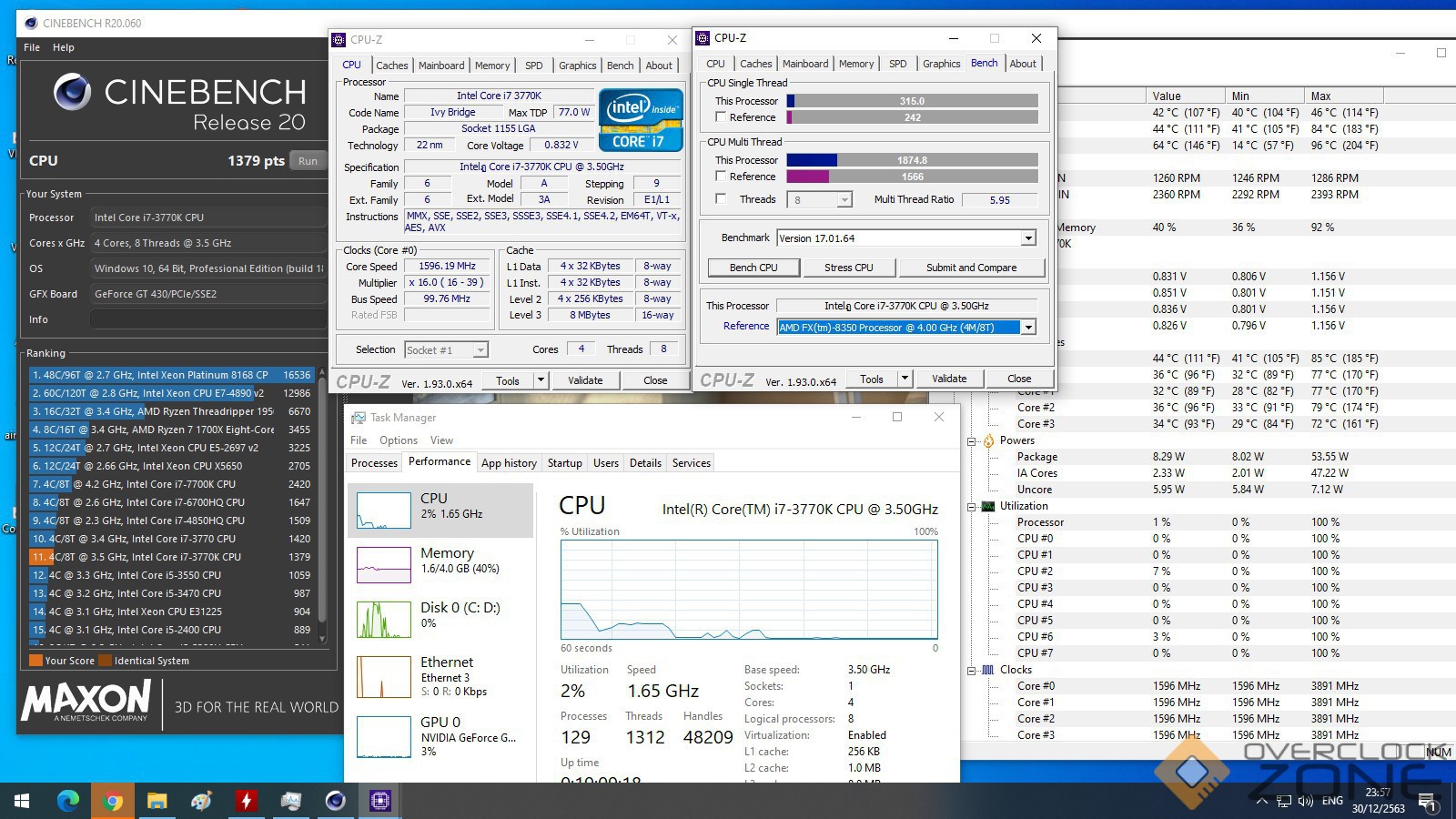Collapse the Utilization tree section

pyautogui.click(x=972, y=507)
